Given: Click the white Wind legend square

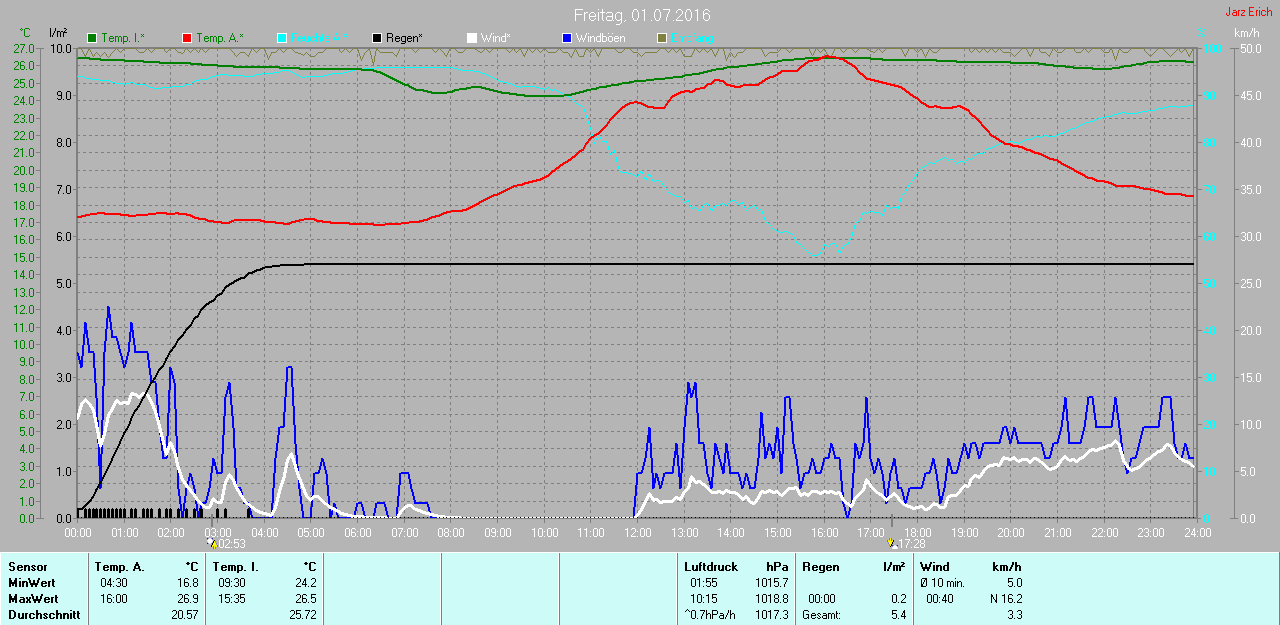Looking at the screenshot, I should (472, 38).
